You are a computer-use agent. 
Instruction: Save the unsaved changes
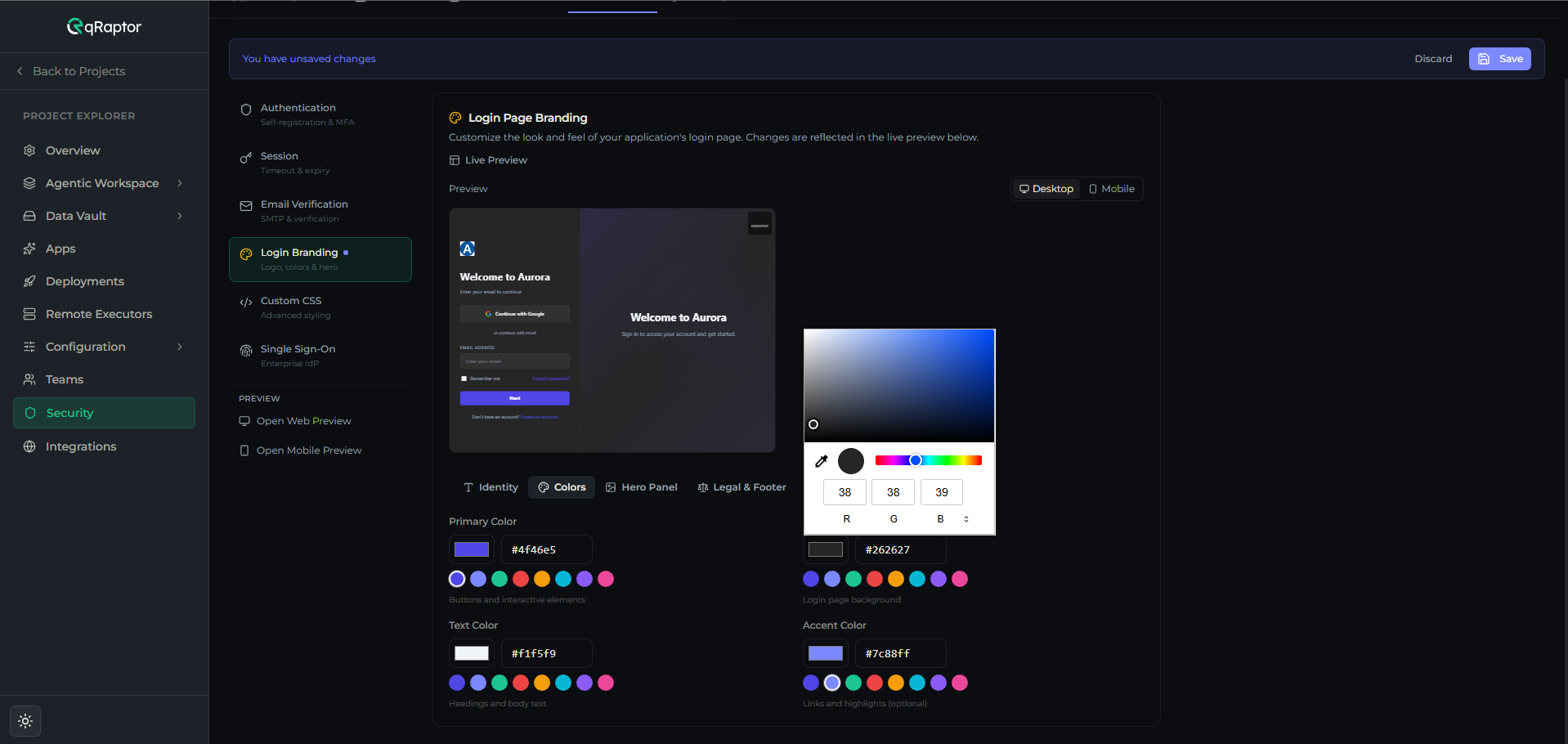pos(1499,59)
